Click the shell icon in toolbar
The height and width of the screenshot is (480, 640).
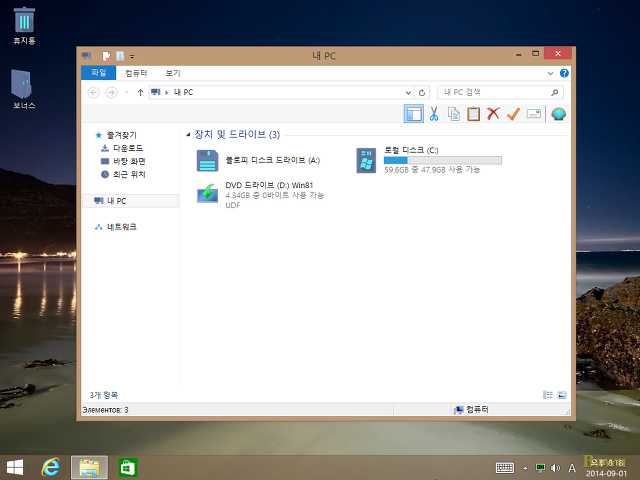[x=558, y=114]
